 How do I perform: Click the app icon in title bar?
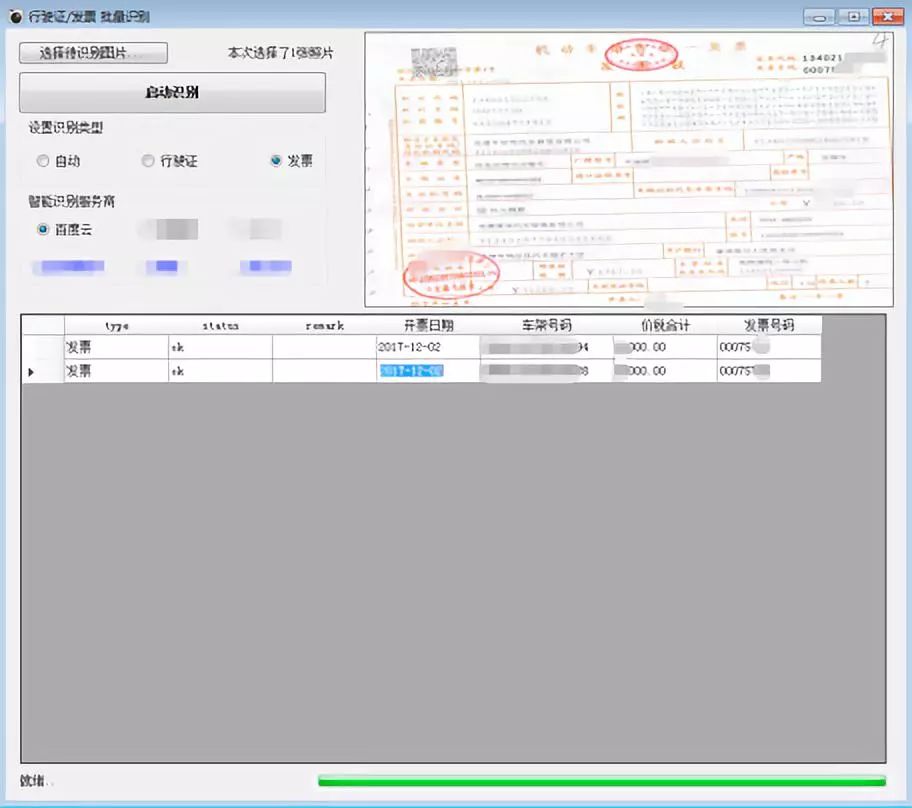tap(15, 17)
